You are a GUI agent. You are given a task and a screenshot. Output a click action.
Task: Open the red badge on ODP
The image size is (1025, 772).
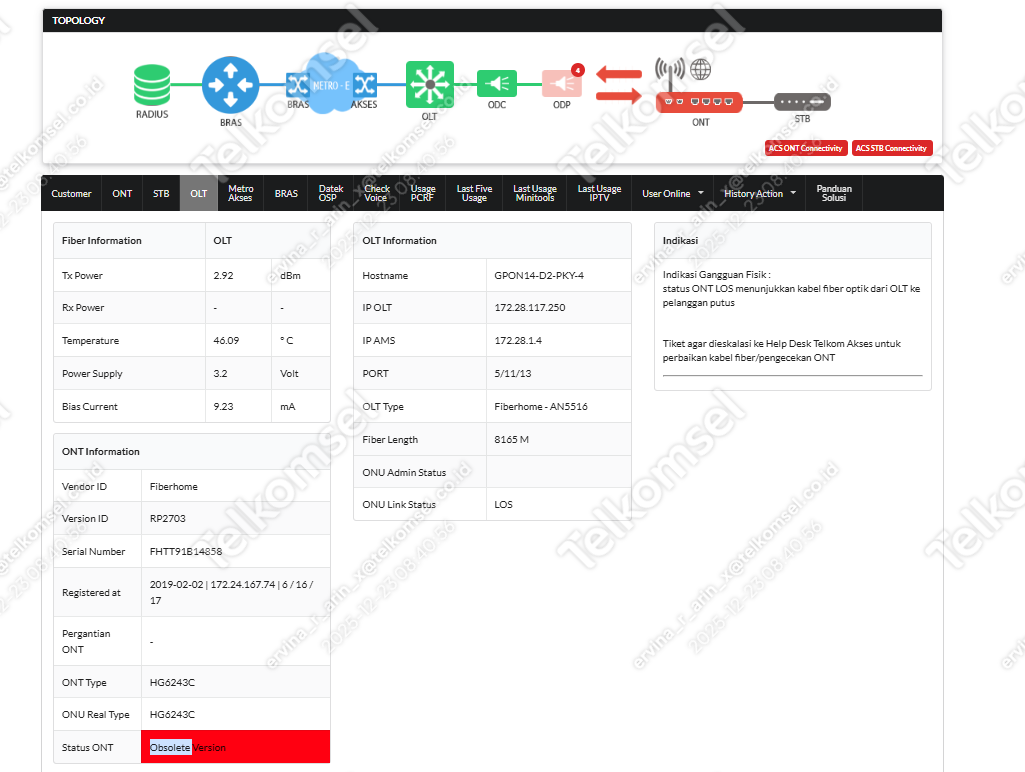(x=577, y=70)
